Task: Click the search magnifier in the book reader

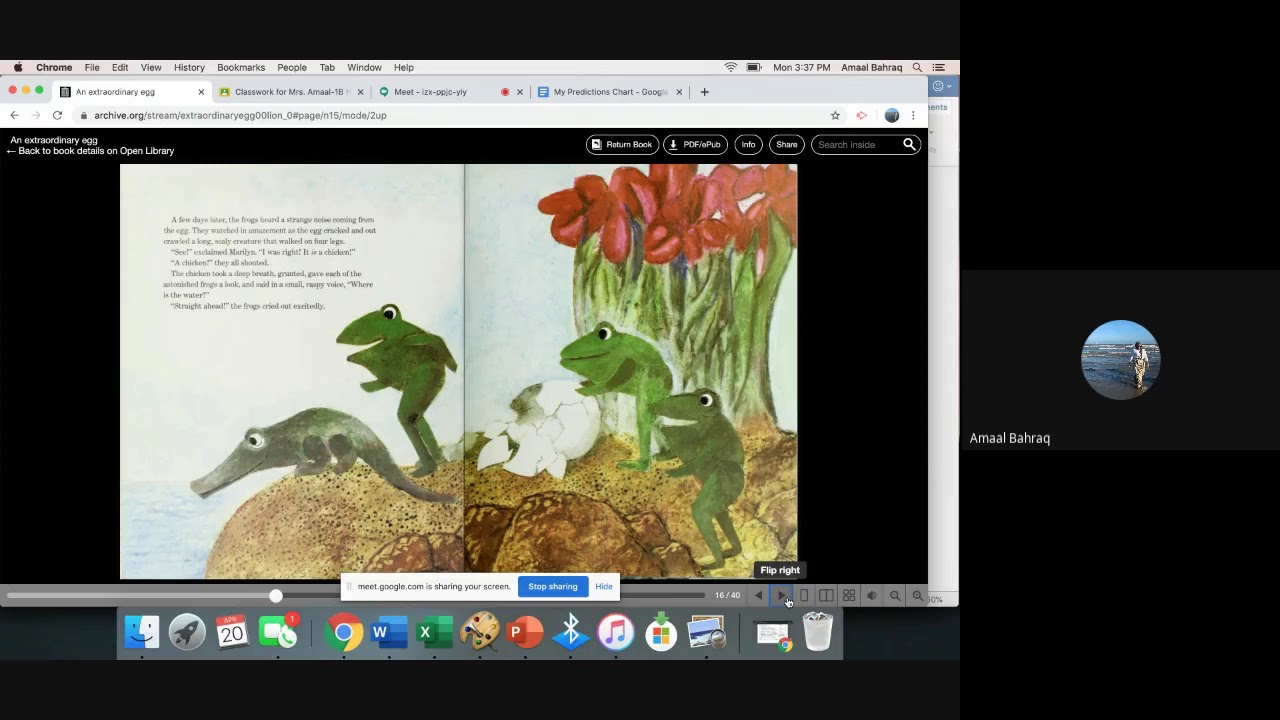Action: click(x=909, y=145)
